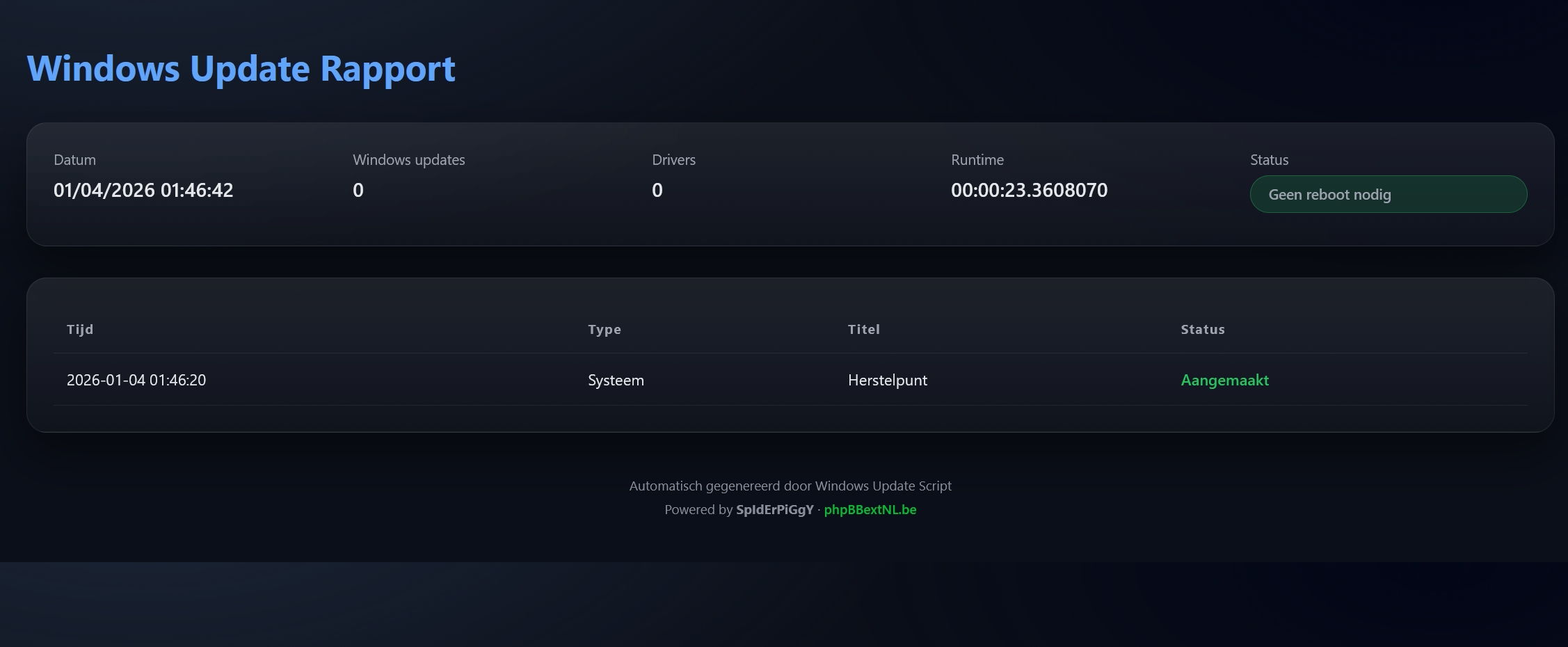Click the Drivers label in summary card
1568x647 pixels.
pos(673,160)
